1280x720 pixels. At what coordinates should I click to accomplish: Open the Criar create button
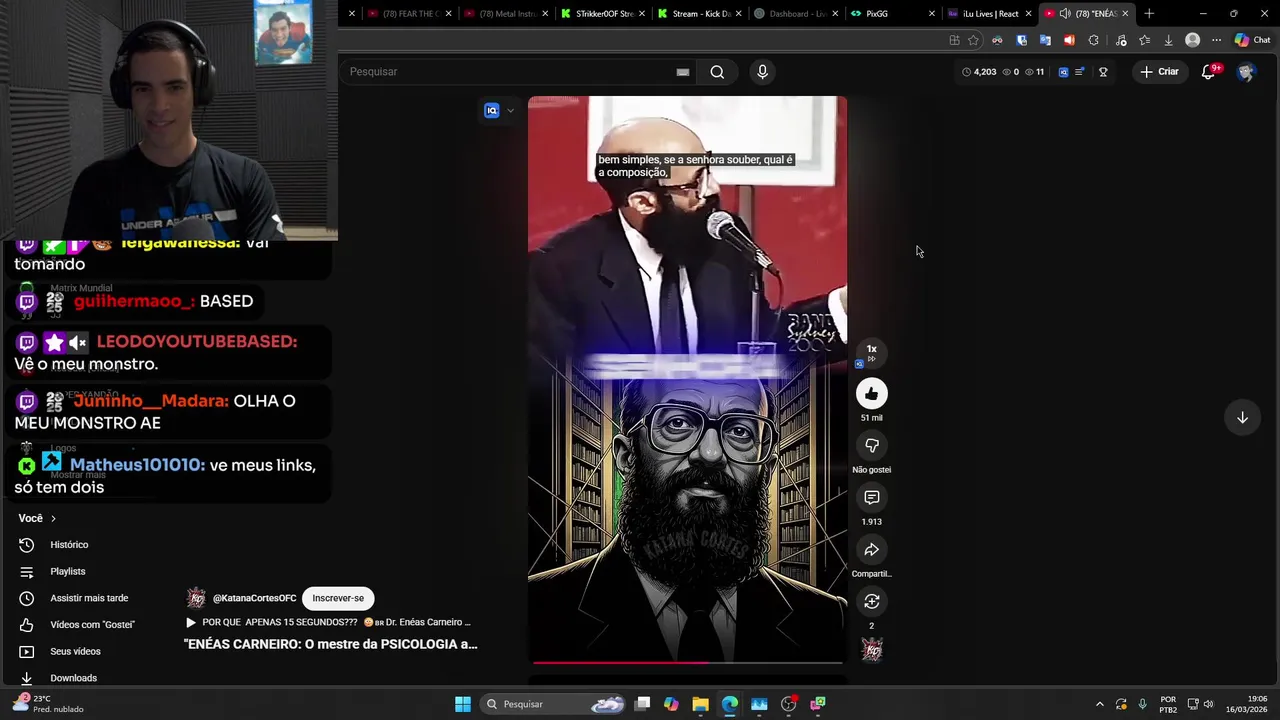(1160, 72)
